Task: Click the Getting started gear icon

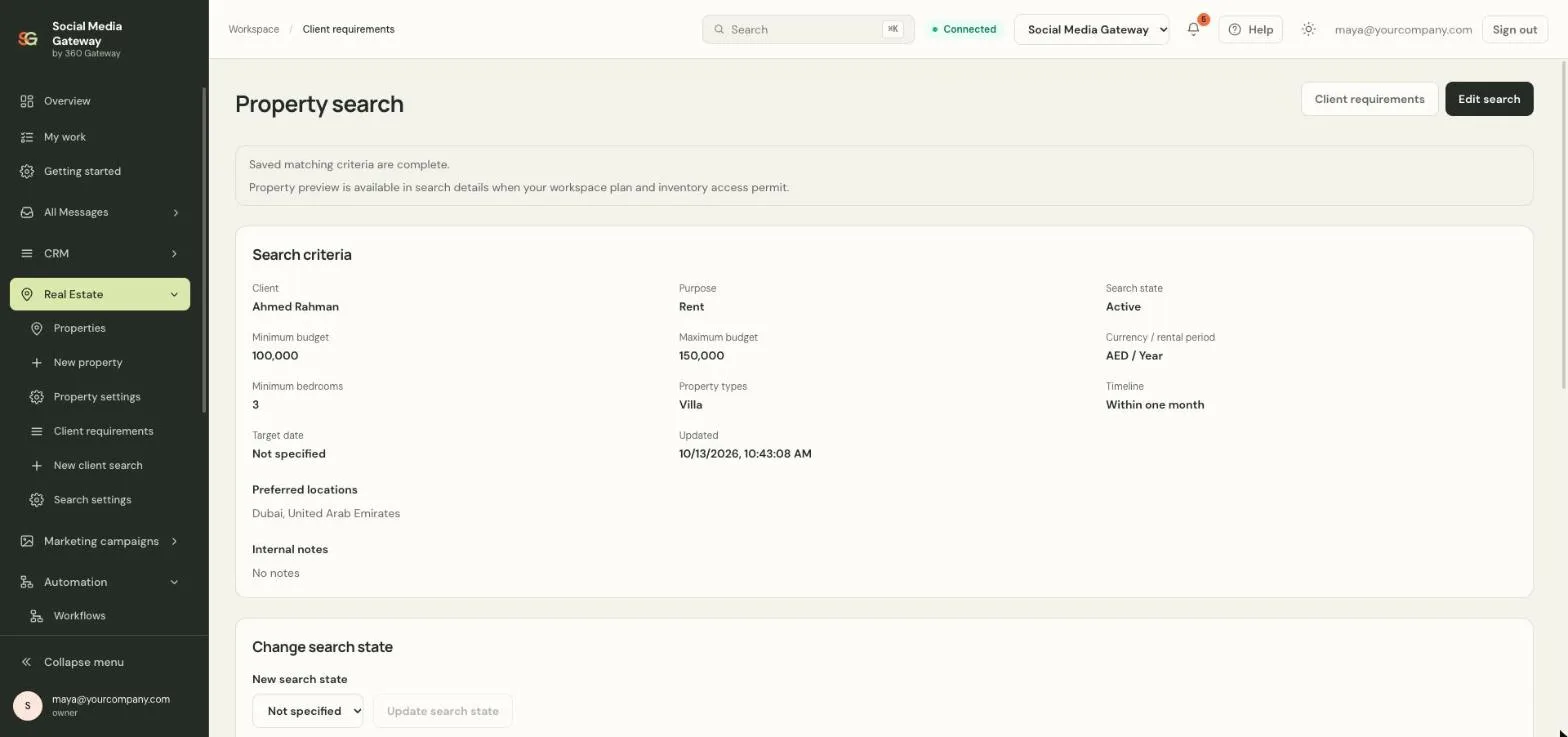Action: pos(27,171)
